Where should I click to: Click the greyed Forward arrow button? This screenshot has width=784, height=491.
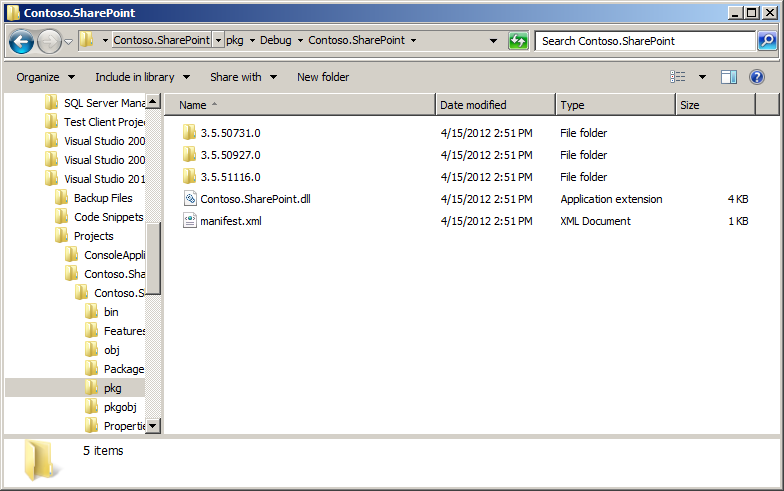(50, 42)
